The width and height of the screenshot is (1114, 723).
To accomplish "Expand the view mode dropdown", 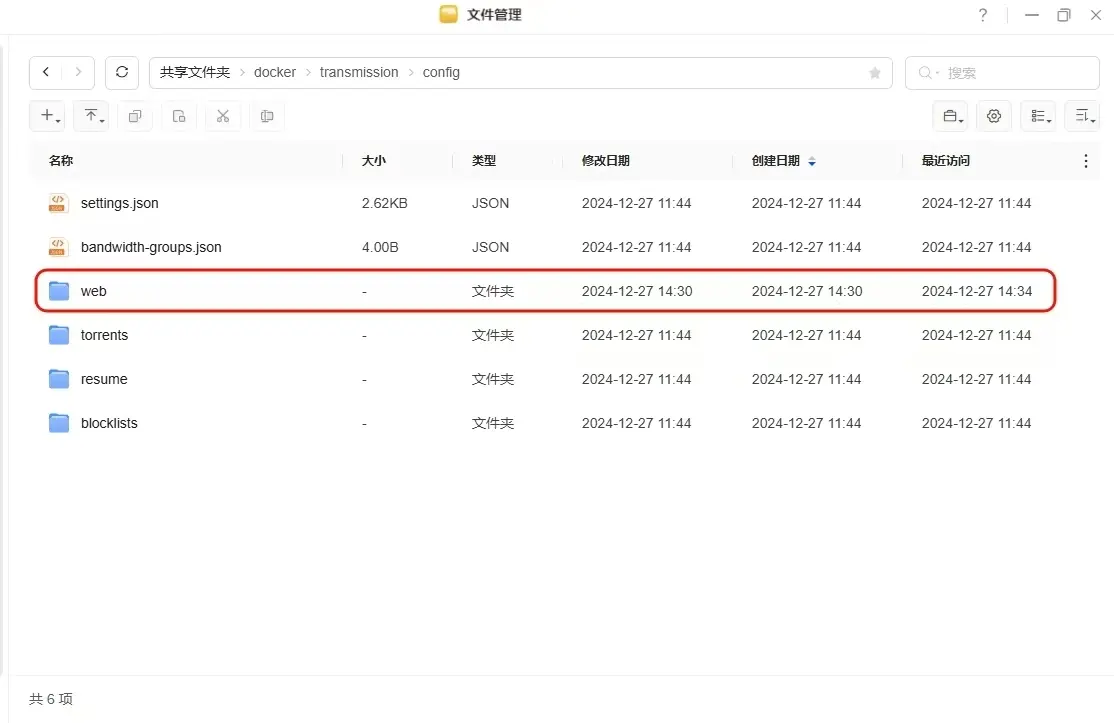I will click(x=1038, y=117).
